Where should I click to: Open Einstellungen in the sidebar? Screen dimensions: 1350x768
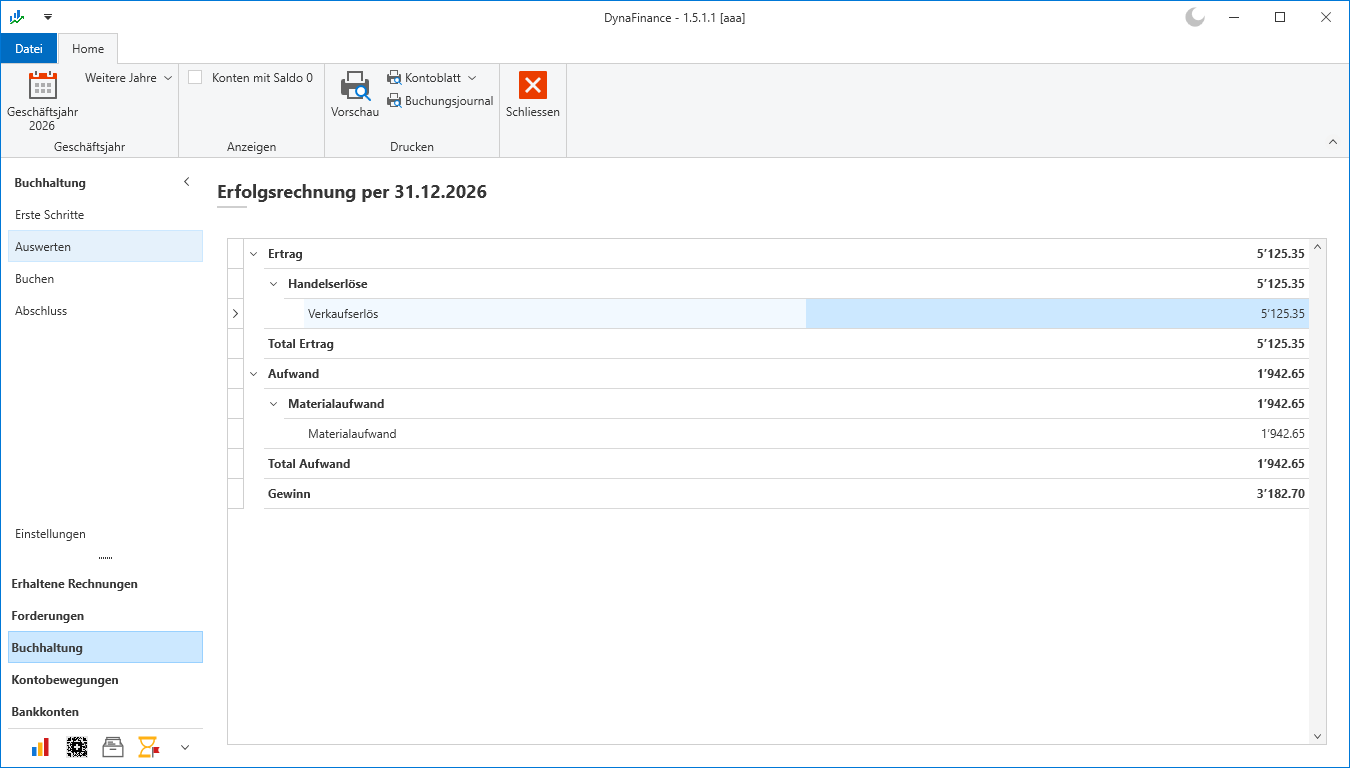click(x=105, y=534)
